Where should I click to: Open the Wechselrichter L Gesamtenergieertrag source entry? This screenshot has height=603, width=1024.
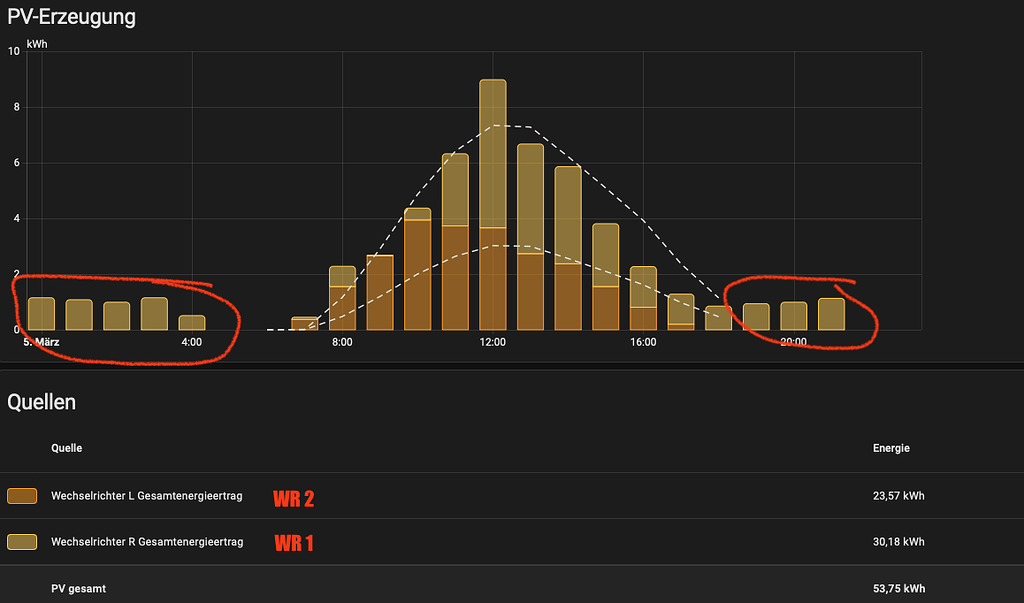(x=150, y=495)
